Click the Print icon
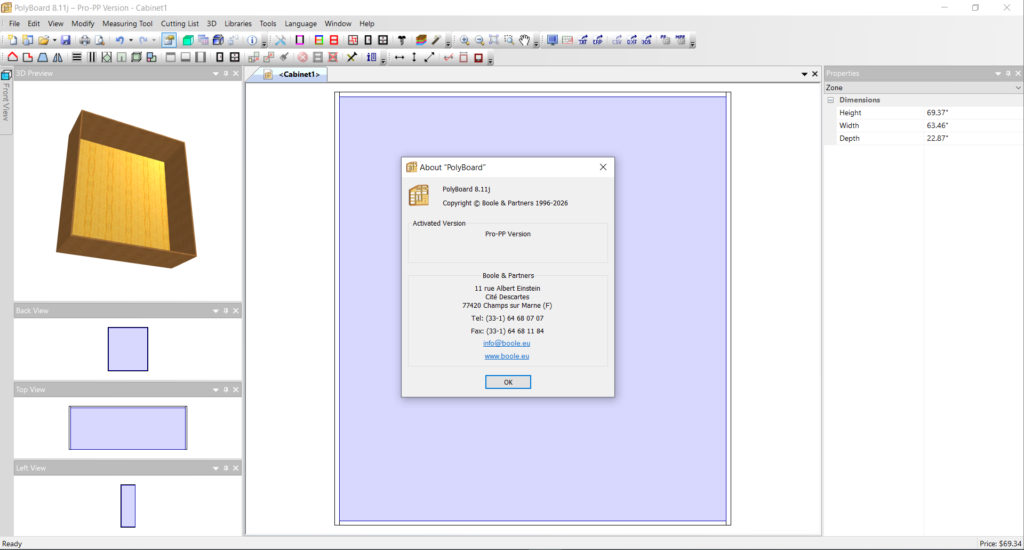1024x550 pixels. click(x=84, y=40)
